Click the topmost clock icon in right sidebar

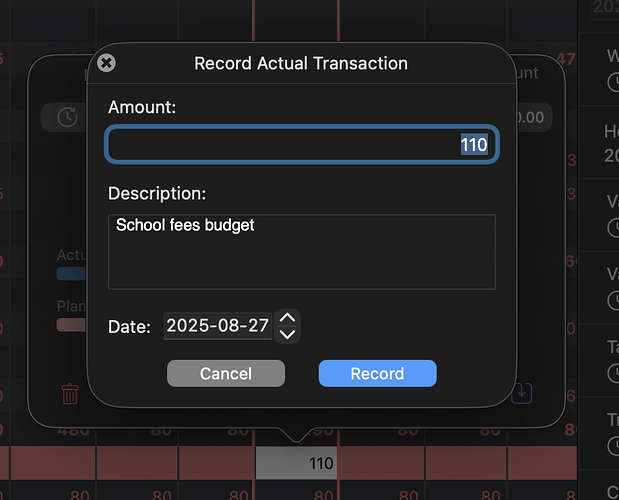pos(613,83)
